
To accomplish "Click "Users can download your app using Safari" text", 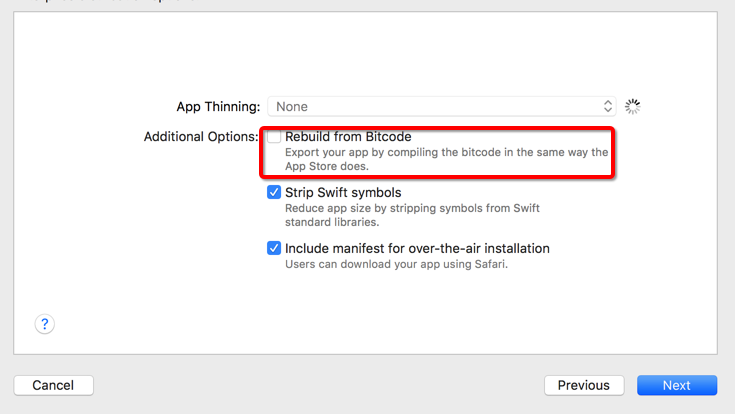I will click(x=397, y=265).
